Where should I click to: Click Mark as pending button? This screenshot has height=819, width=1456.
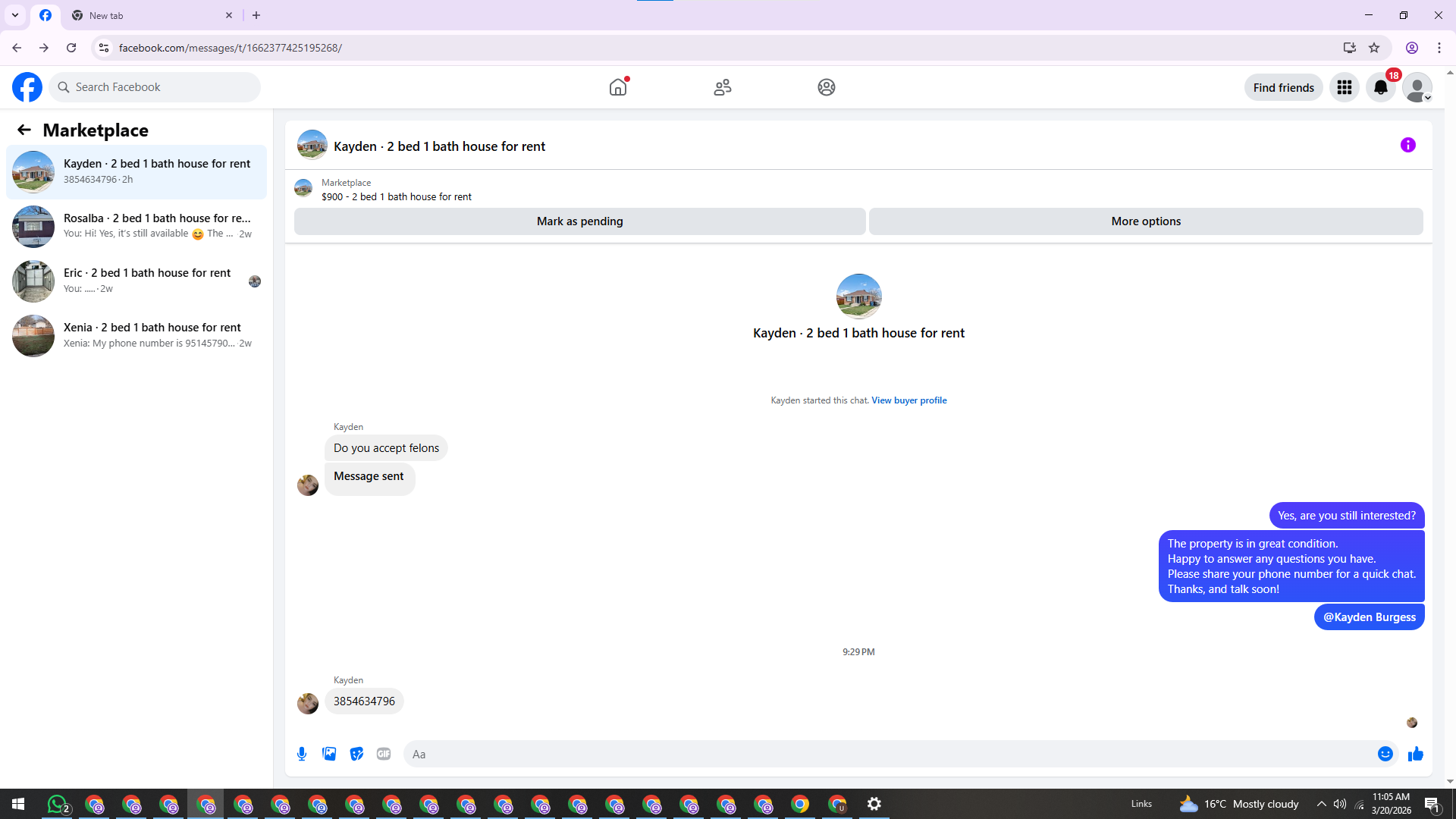579,221
